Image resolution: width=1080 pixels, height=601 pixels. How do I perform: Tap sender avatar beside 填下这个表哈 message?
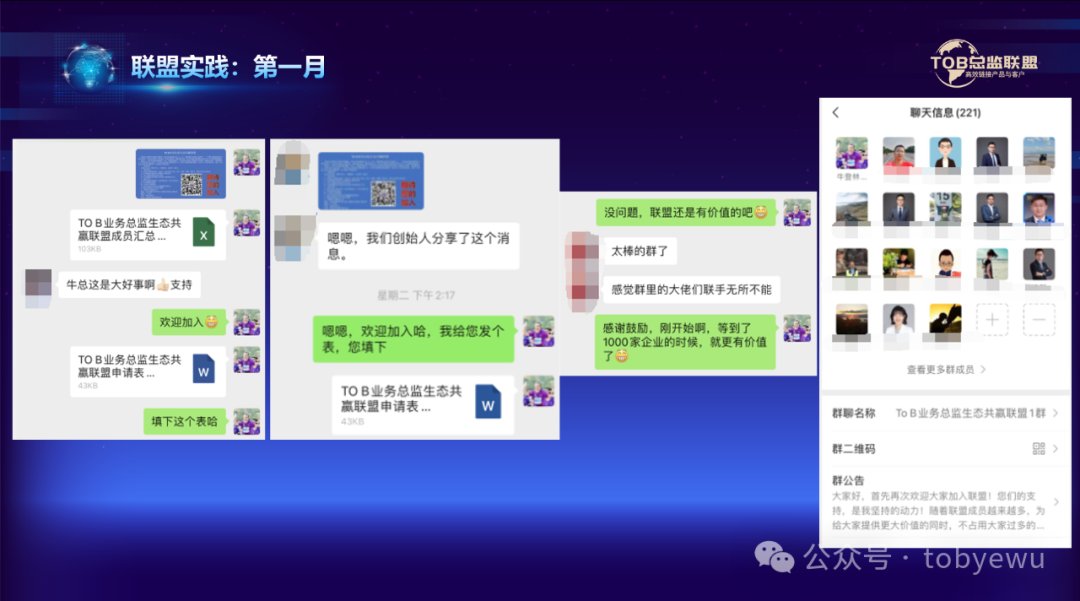tap(247, 421)
